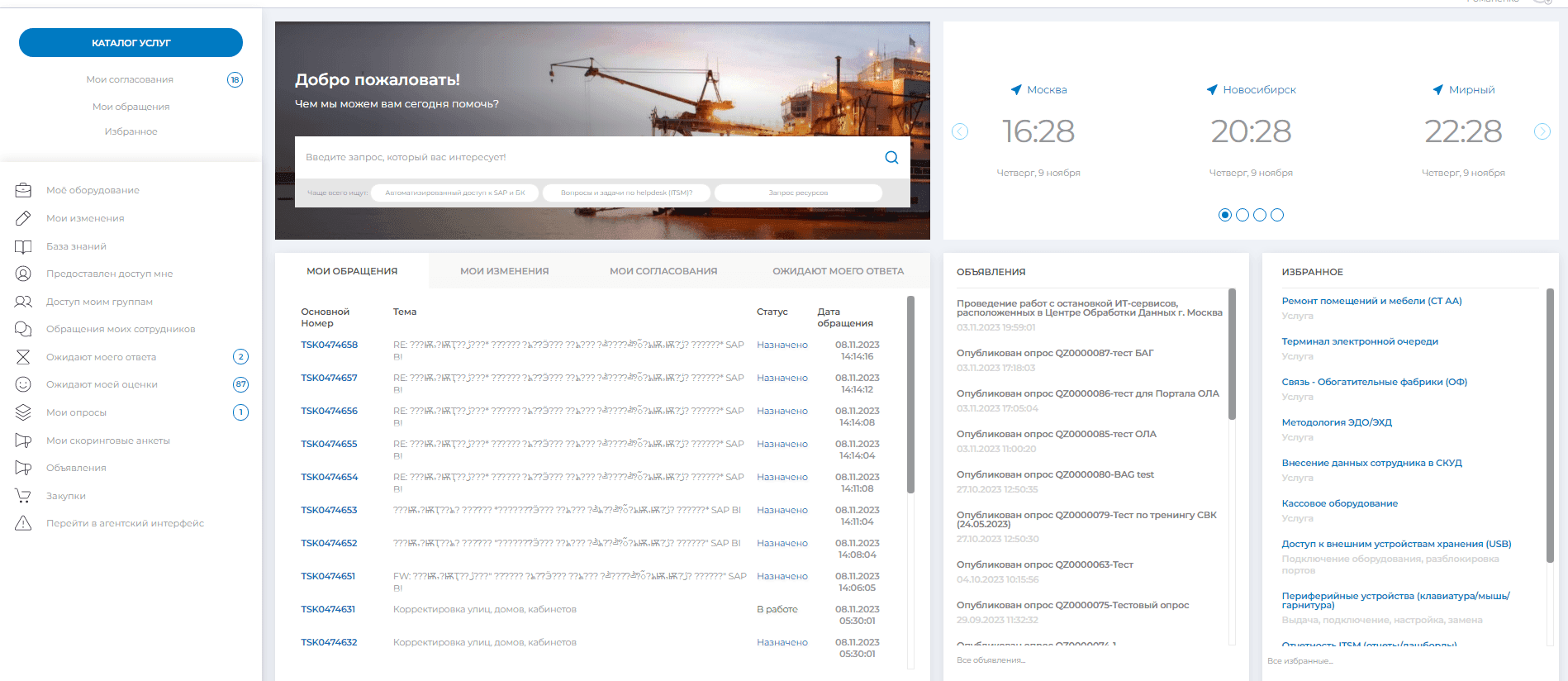Click suggestion Автоматизированный доступ к SAP и БК
Viewport: 1568px width, 681px height.
[x=455, y=193]
